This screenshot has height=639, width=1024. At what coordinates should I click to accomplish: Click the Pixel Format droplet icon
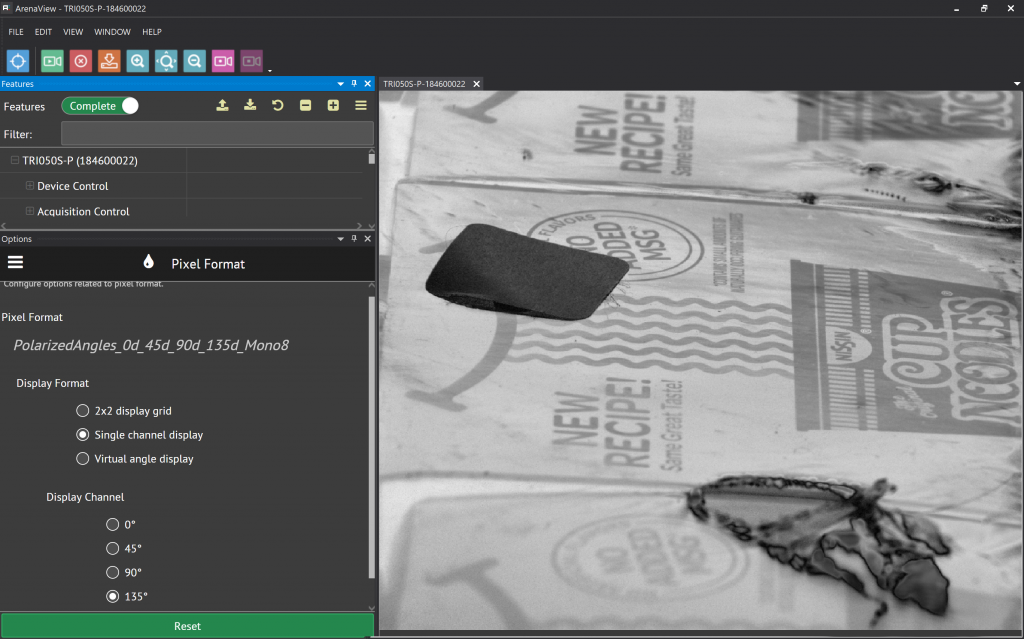(x=148, y=262)
